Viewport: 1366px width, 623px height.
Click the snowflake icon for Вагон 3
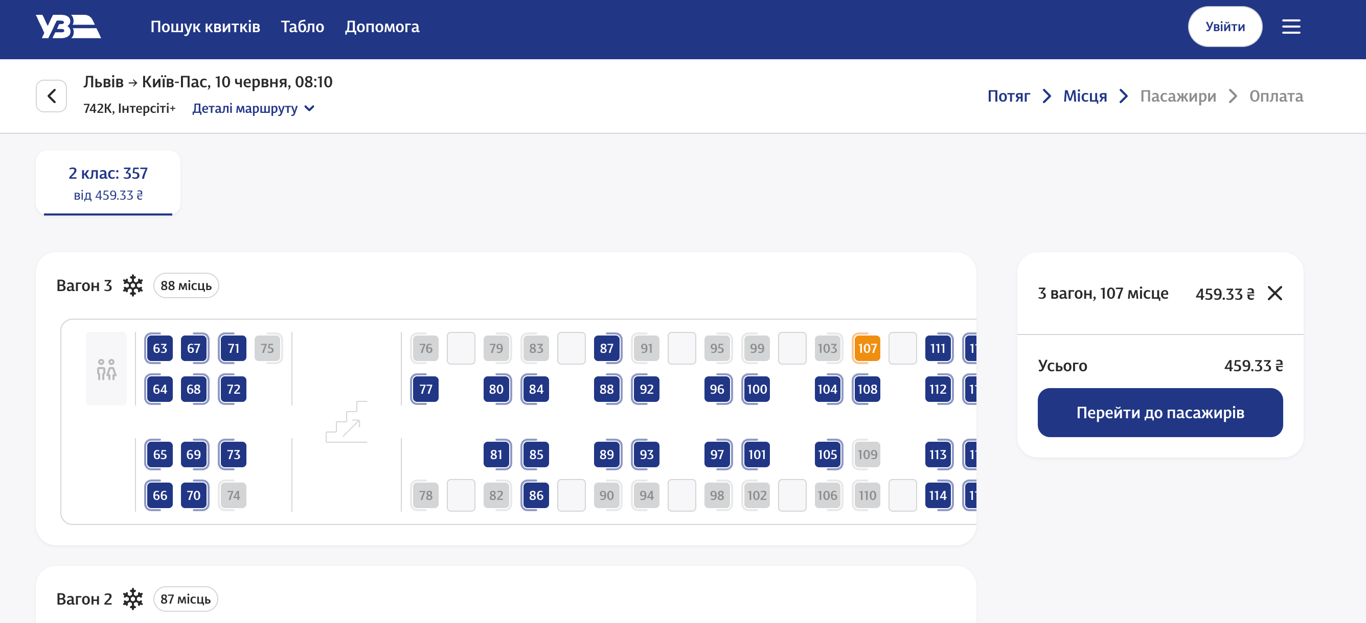[x=133, y=286]
